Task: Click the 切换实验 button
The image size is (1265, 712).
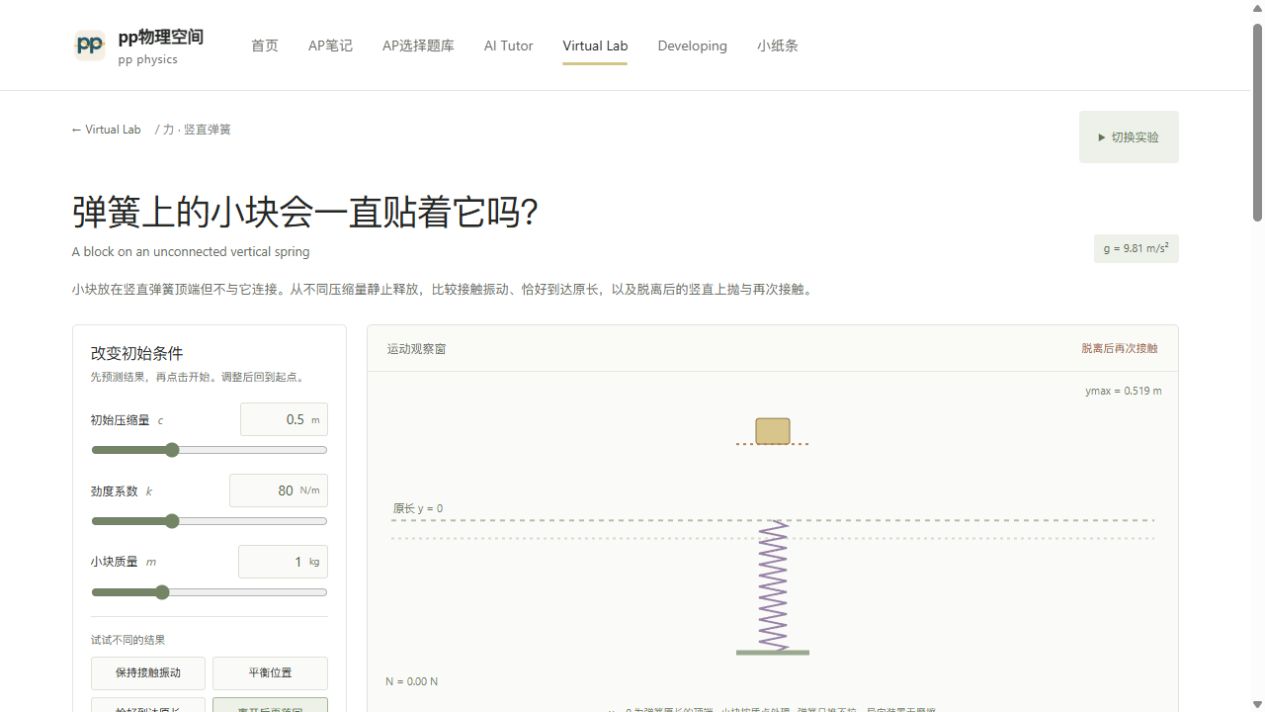Action: [x=1128, y=137]
